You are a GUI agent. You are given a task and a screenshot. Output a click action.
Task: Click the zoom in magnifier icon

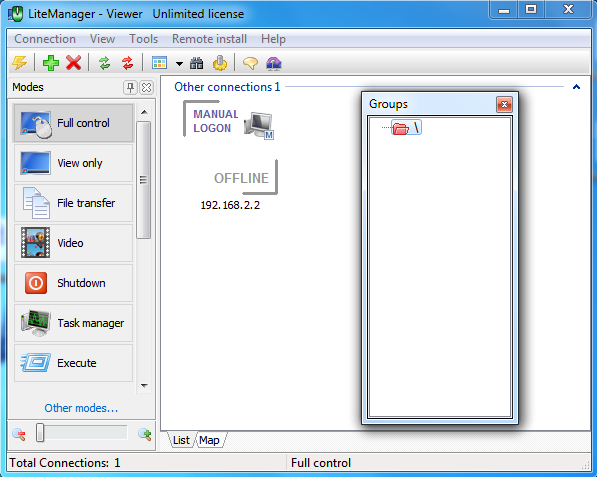145,434
